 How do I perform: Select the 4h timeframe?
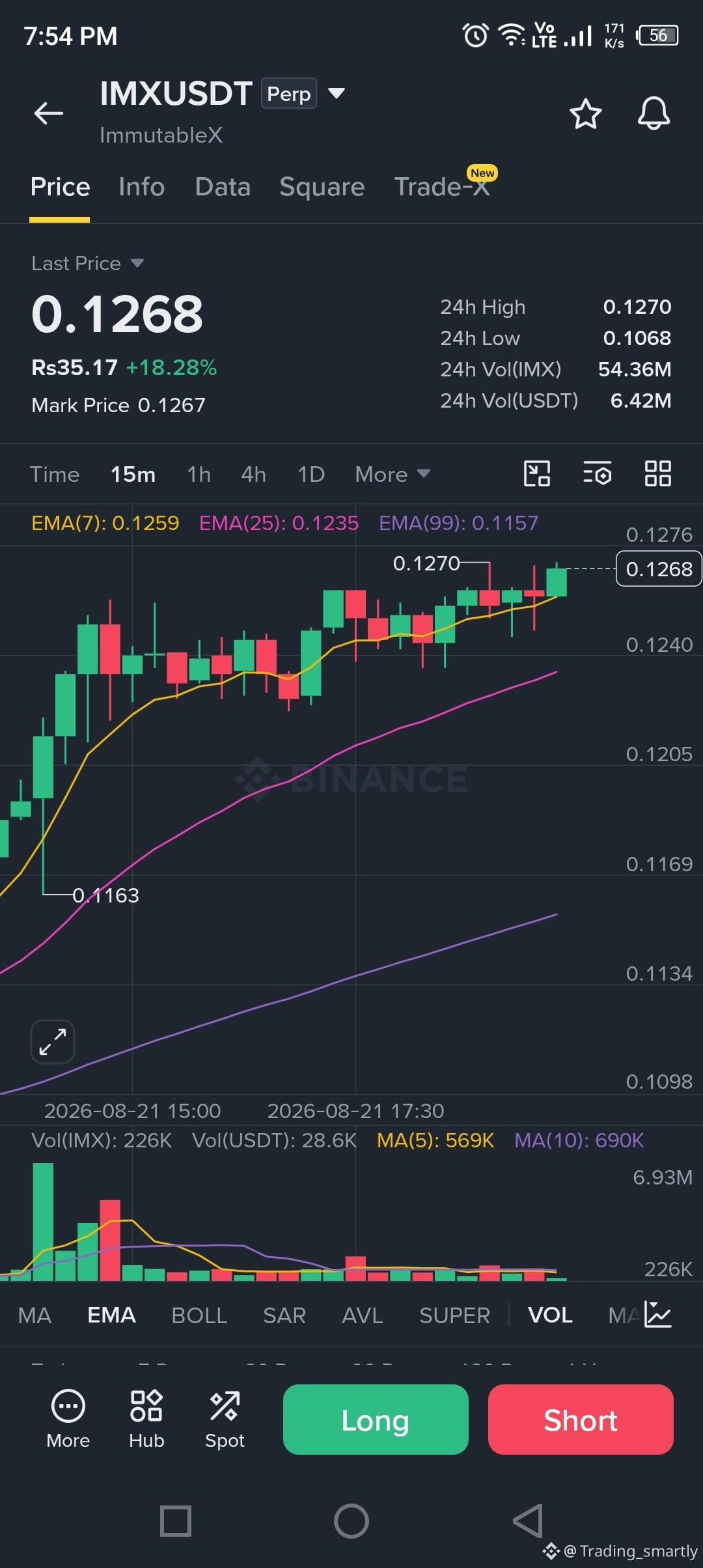pos(253,474)
